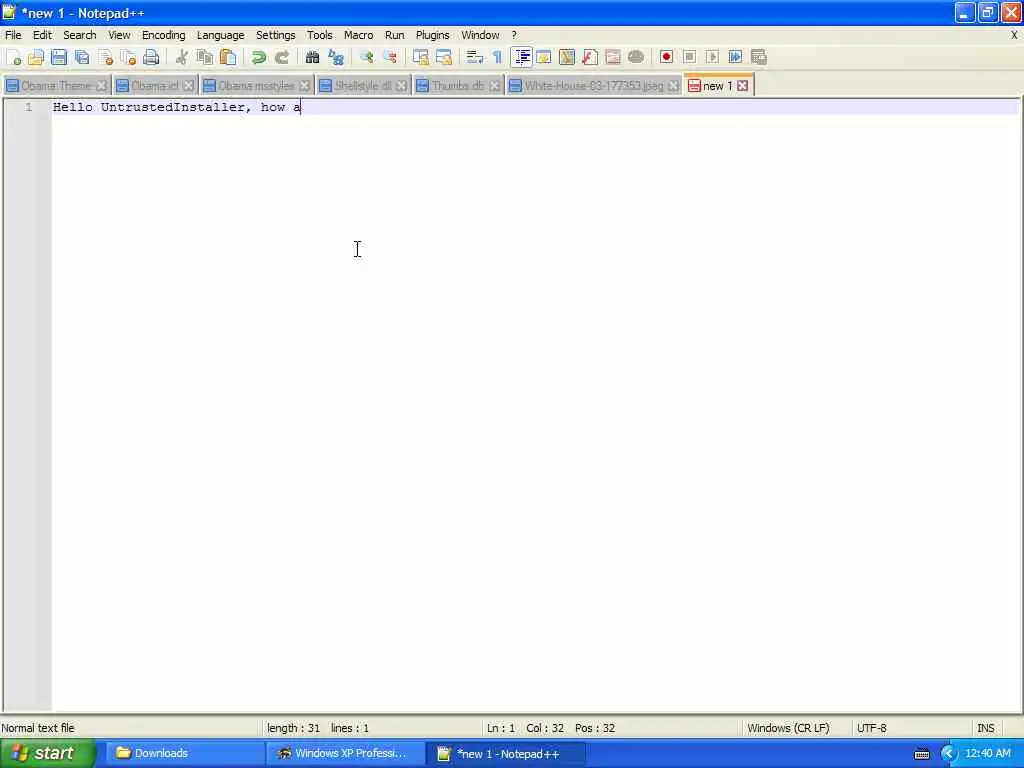The image size is (1024, 768).
Task: Click line number 1 in the margin
Action: coord(29,107)
